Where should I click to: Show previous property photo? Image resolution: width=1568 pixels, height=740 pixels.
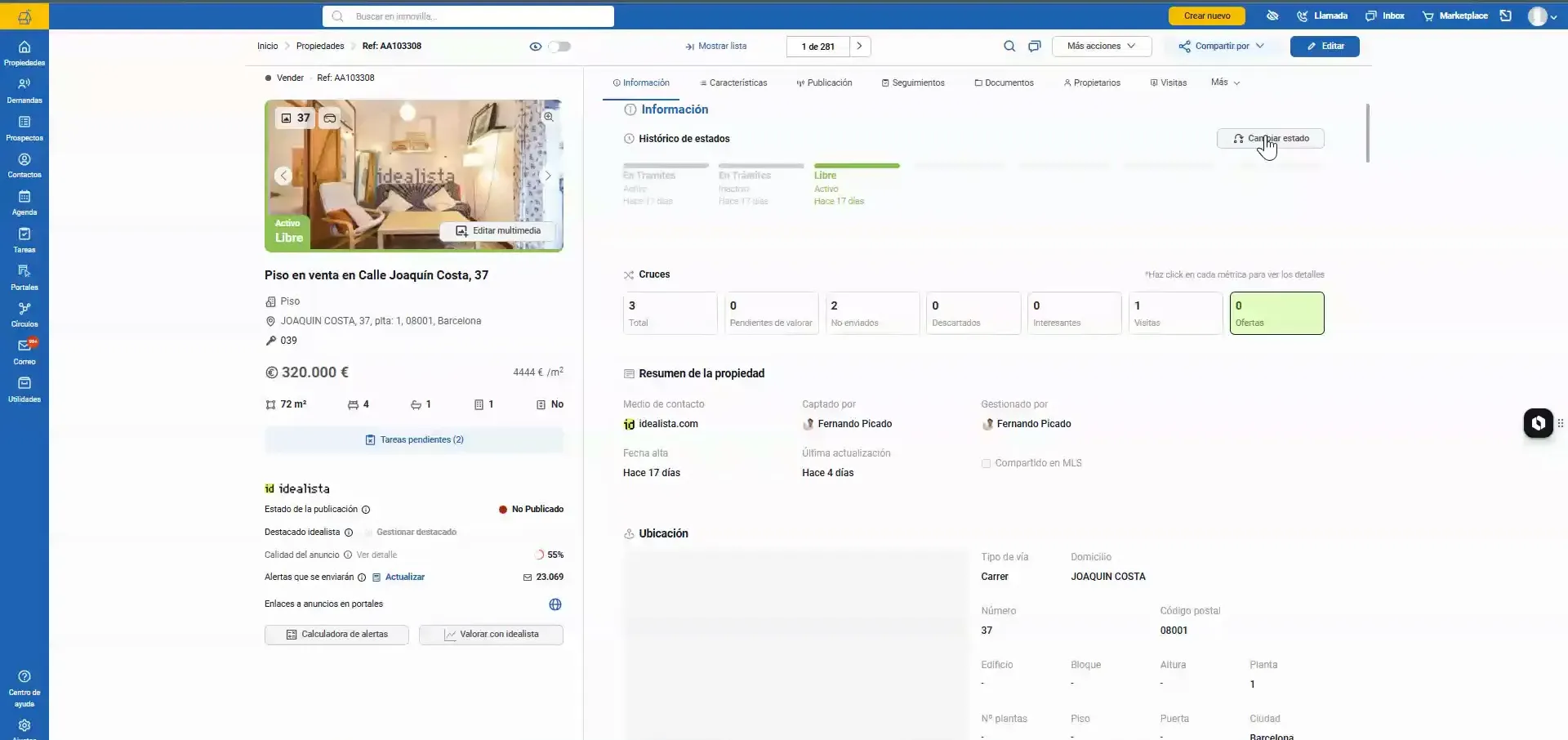tap(283, 176)
